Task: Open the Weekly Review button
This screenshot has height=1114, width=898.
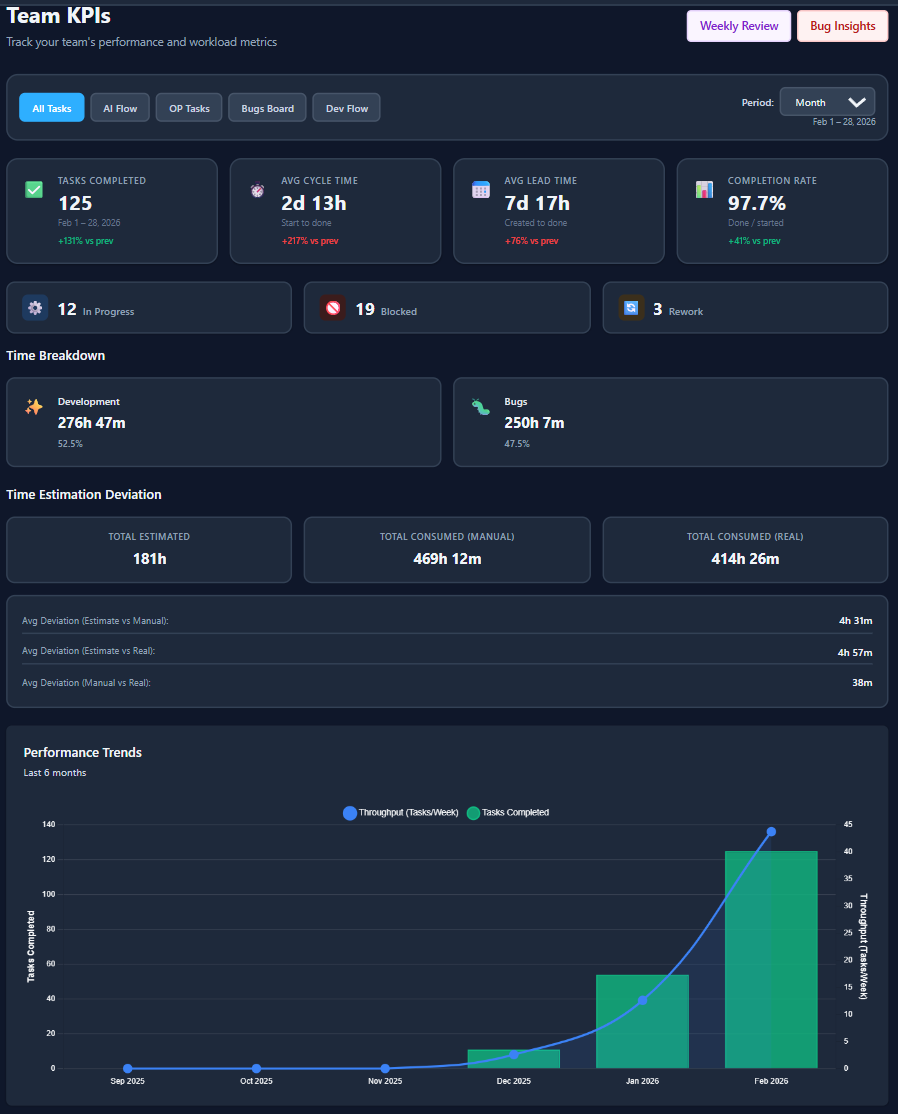Action: tap(739, 26)
